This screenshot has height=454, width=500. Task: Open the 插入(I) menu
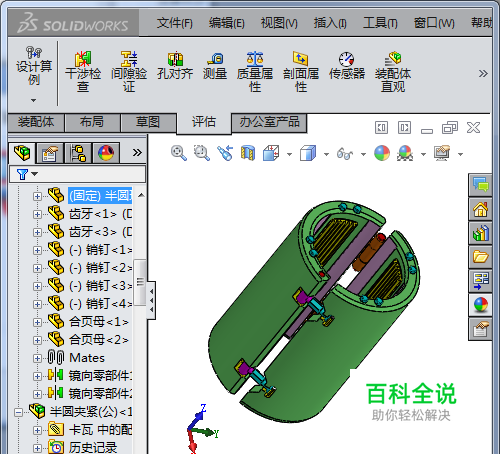point(330,23)
